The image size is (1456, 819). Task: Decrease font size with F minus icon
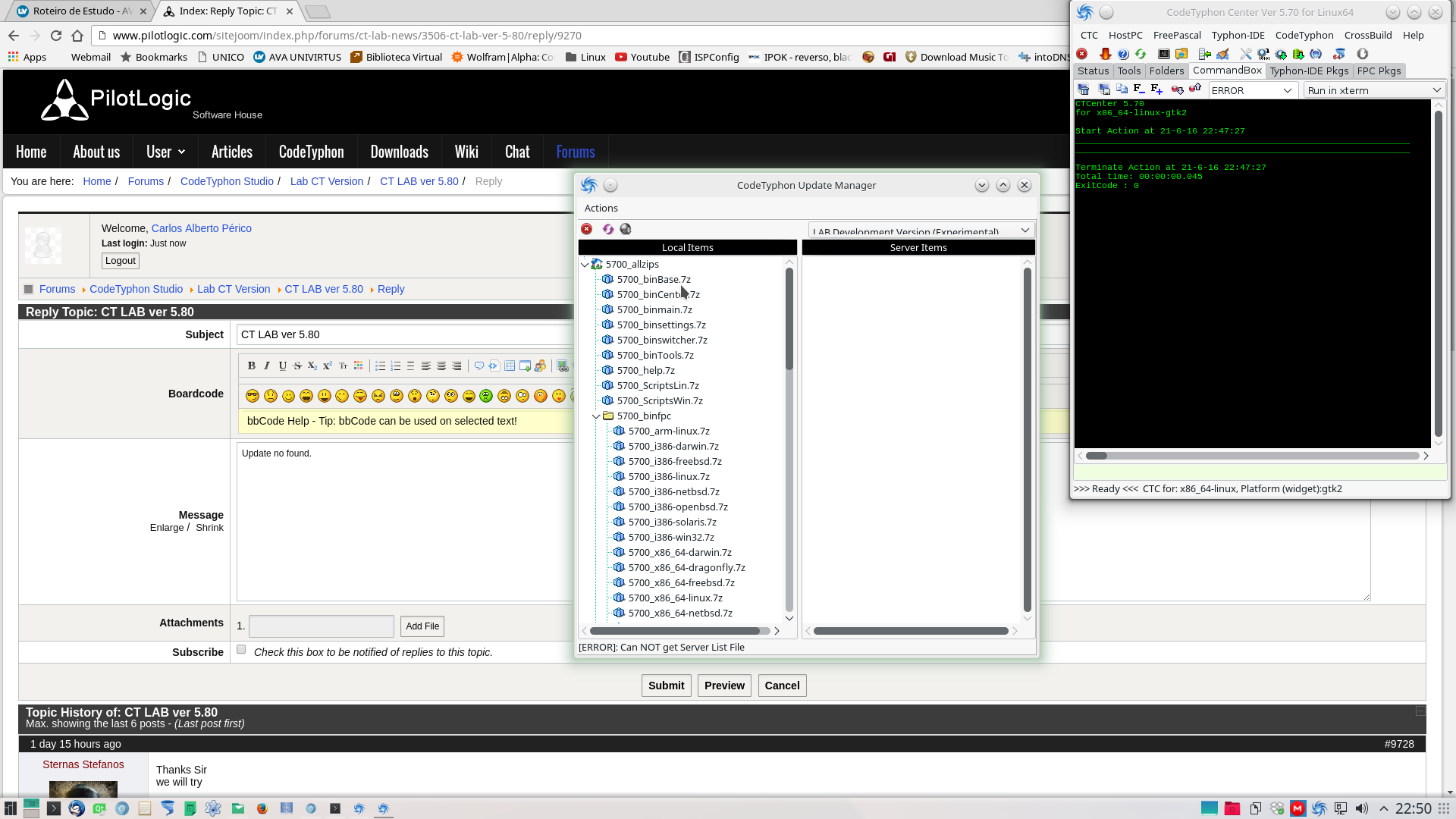[1139, 89]
